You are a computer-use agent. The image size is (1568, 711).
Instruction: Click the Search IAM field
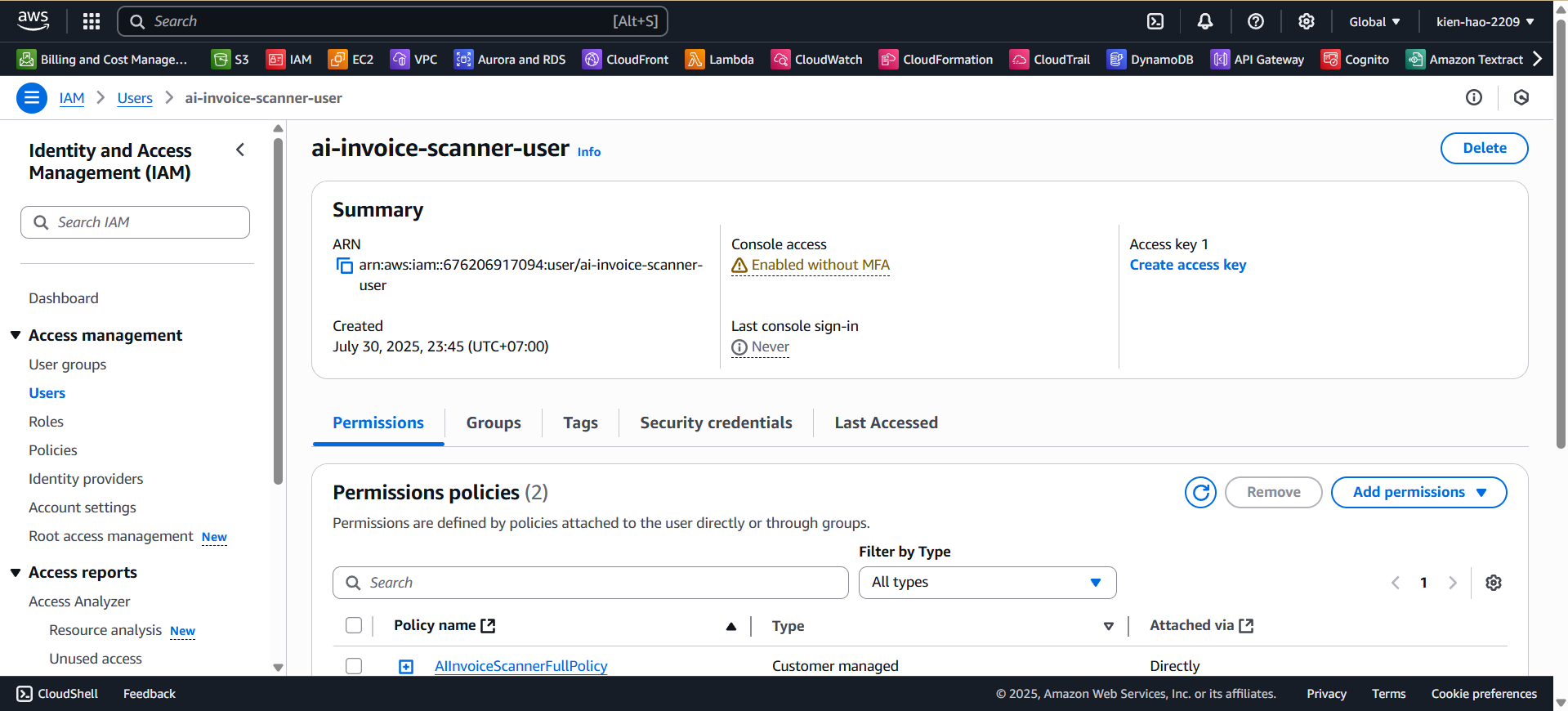pos(135,222)
